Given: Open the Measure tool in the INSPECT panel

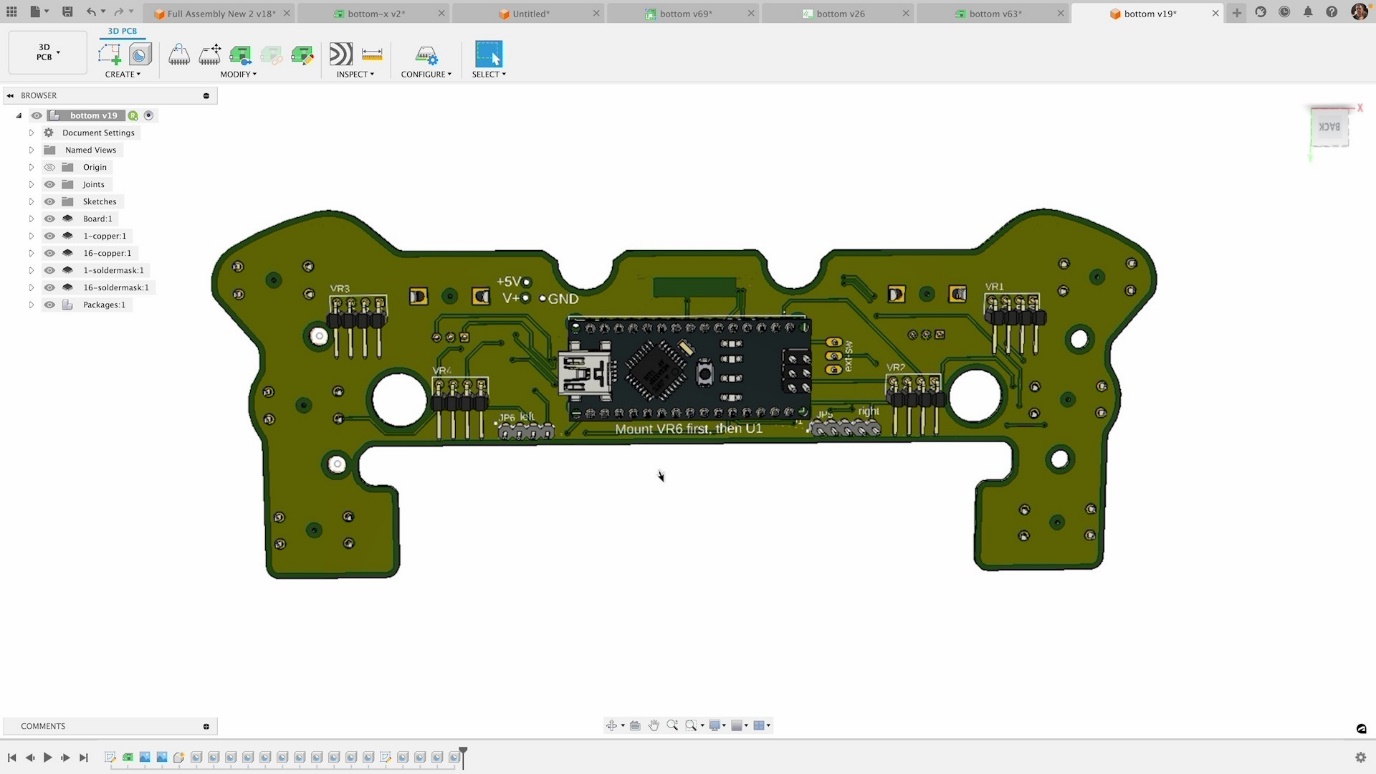Looking at the screenshot, I should coord(372,53).
